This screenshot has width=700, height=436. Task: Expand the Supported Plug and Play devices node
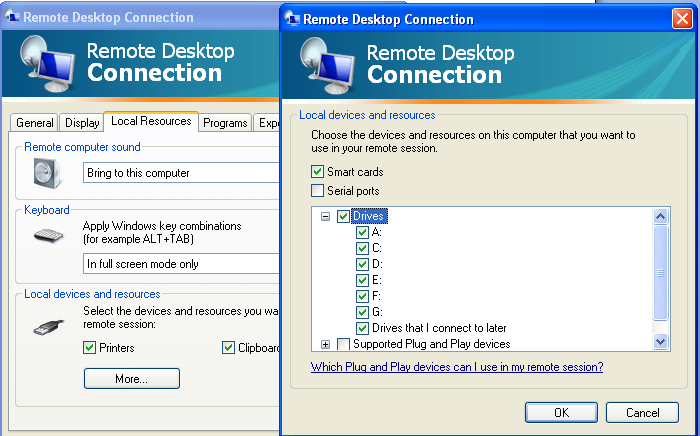(x=325, y=345)
